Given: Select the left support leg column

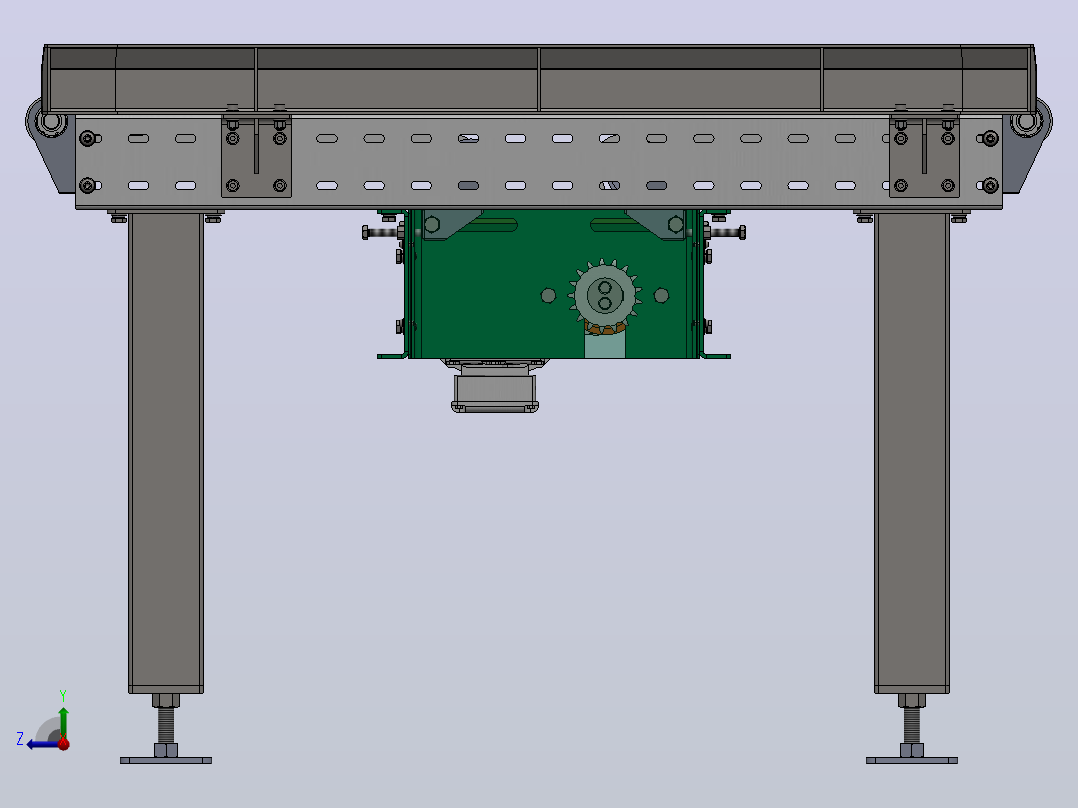Looking at the screenshot, I should tap(166, 452).
